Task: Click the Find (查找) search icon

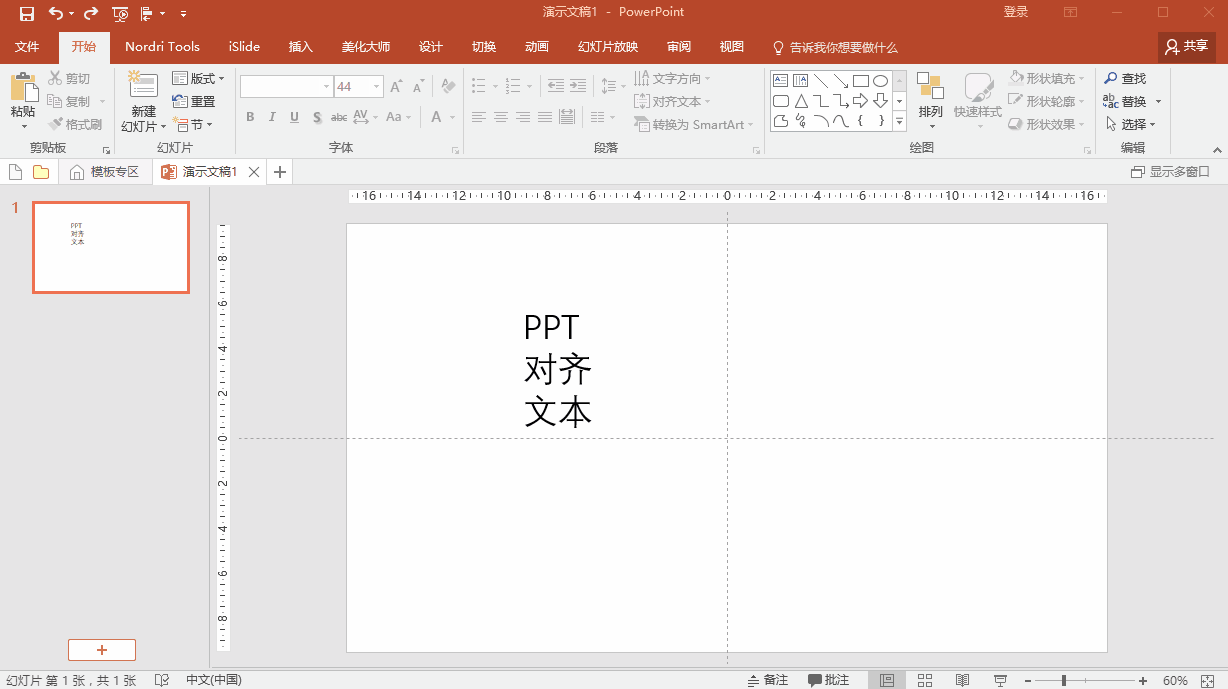Action: point(1111,78)
